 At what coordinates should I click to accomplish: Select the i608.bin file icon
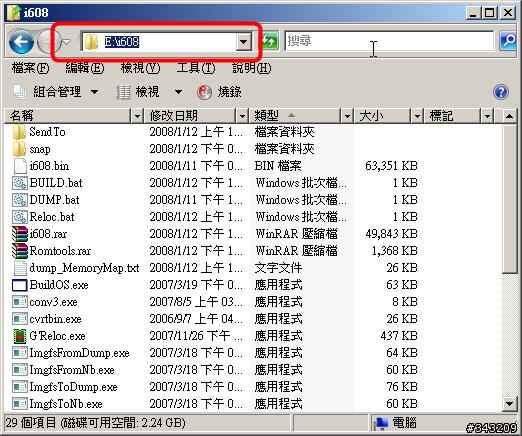20,166
